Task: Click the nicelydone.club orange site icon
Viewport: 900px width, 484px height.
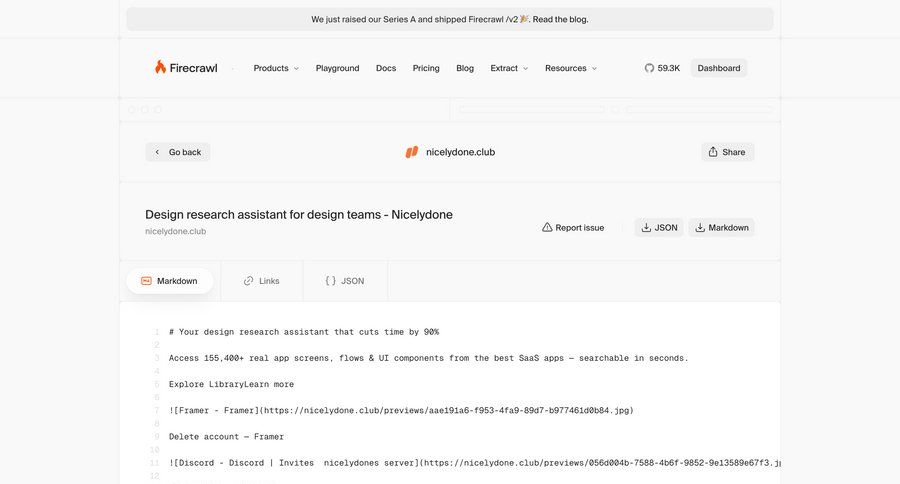Action: [x=411, y=152]
